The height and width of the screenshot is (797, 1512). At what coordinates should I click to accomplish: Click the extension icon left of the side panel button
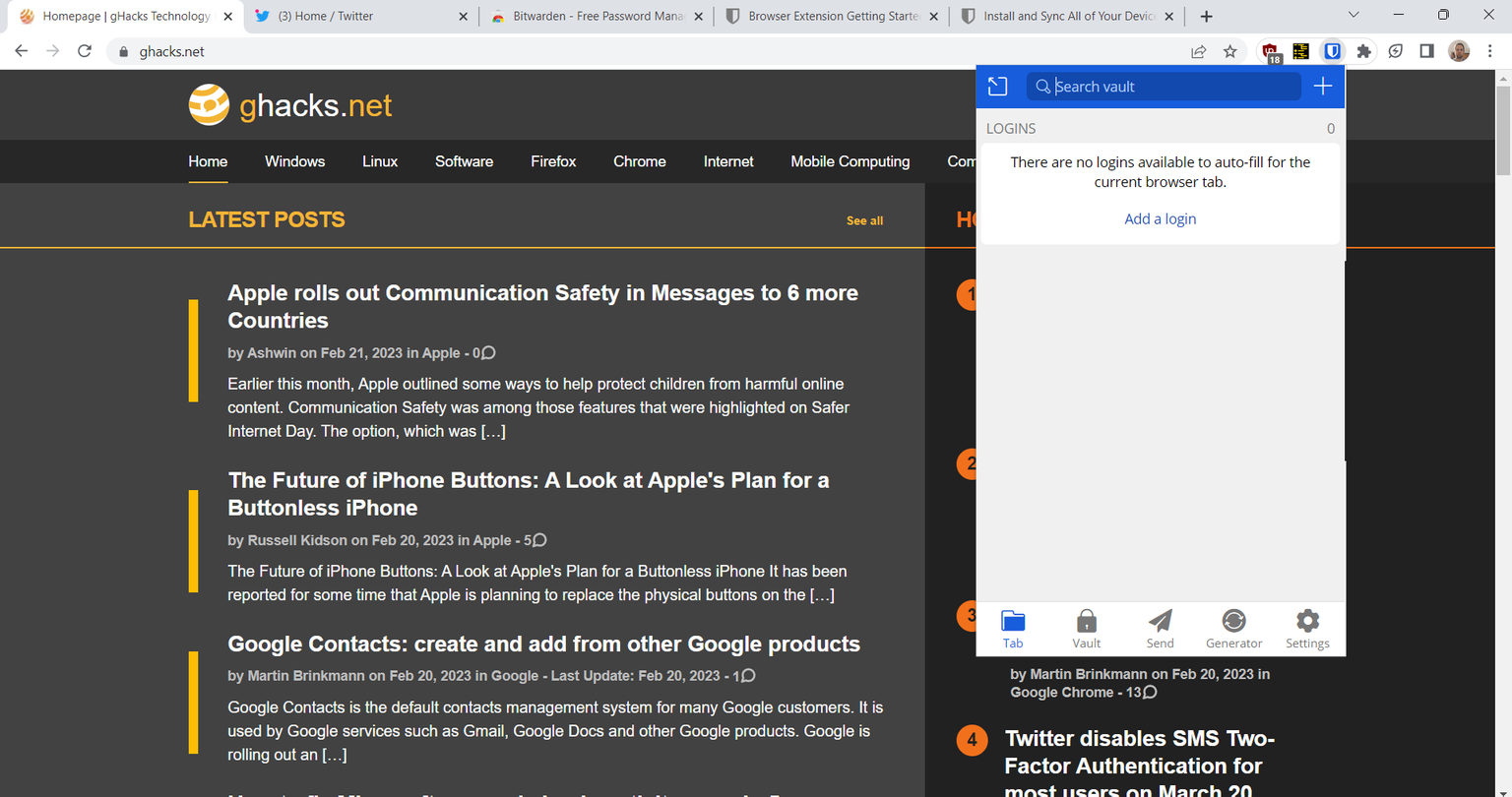(x=1395, y=51)
